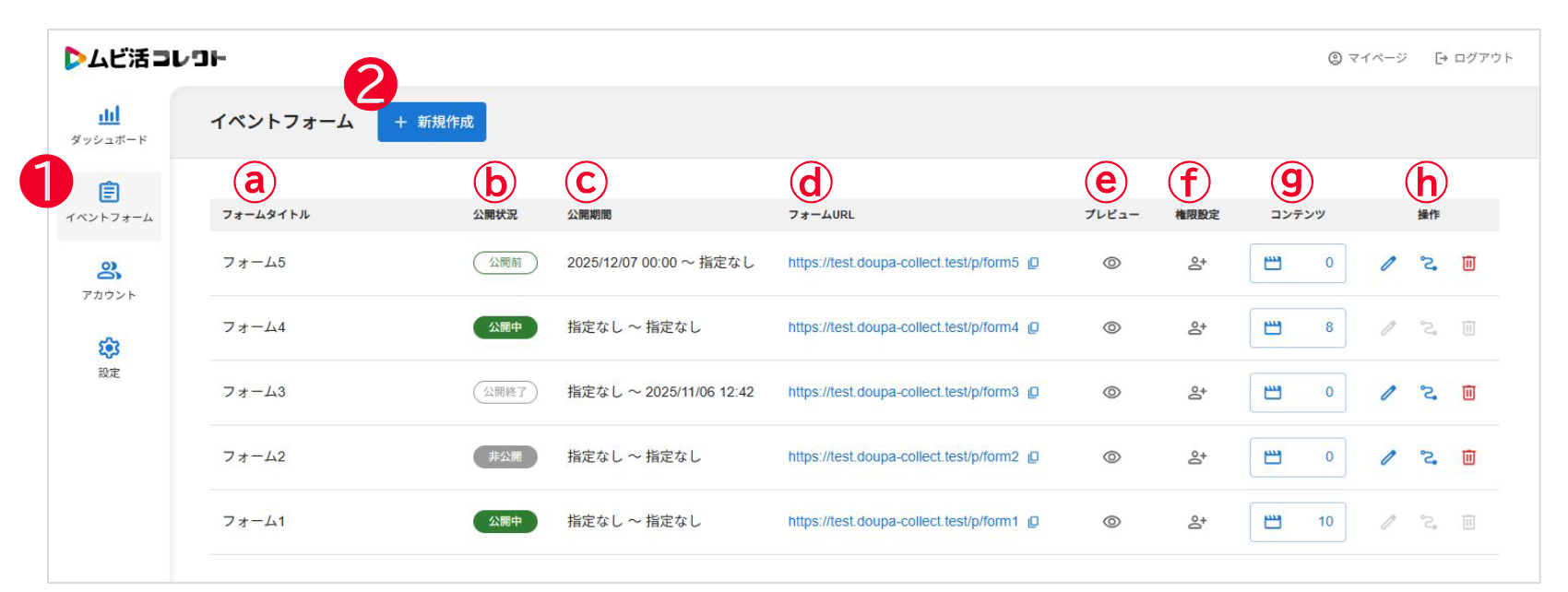Delete フォーム3 with the trash icon

[1468, 392]
